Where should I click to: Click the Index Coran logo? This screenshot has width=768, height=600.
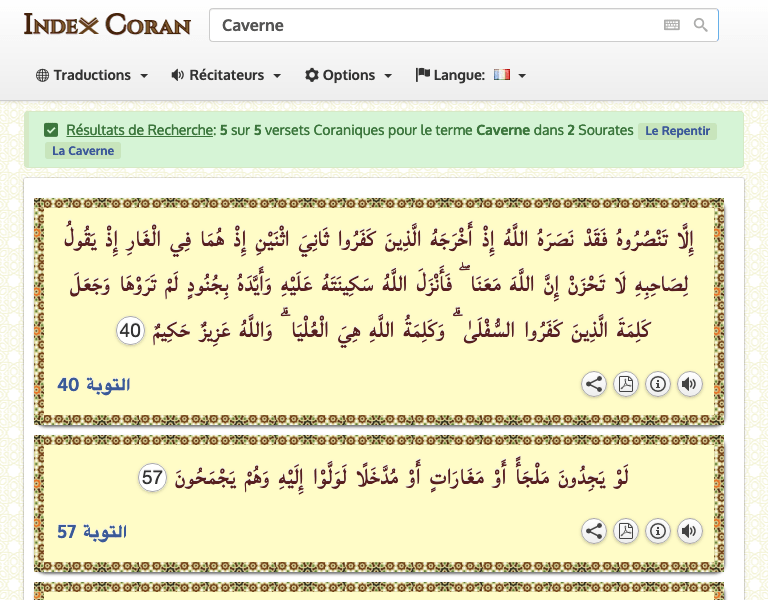click(x=107, y=24)
